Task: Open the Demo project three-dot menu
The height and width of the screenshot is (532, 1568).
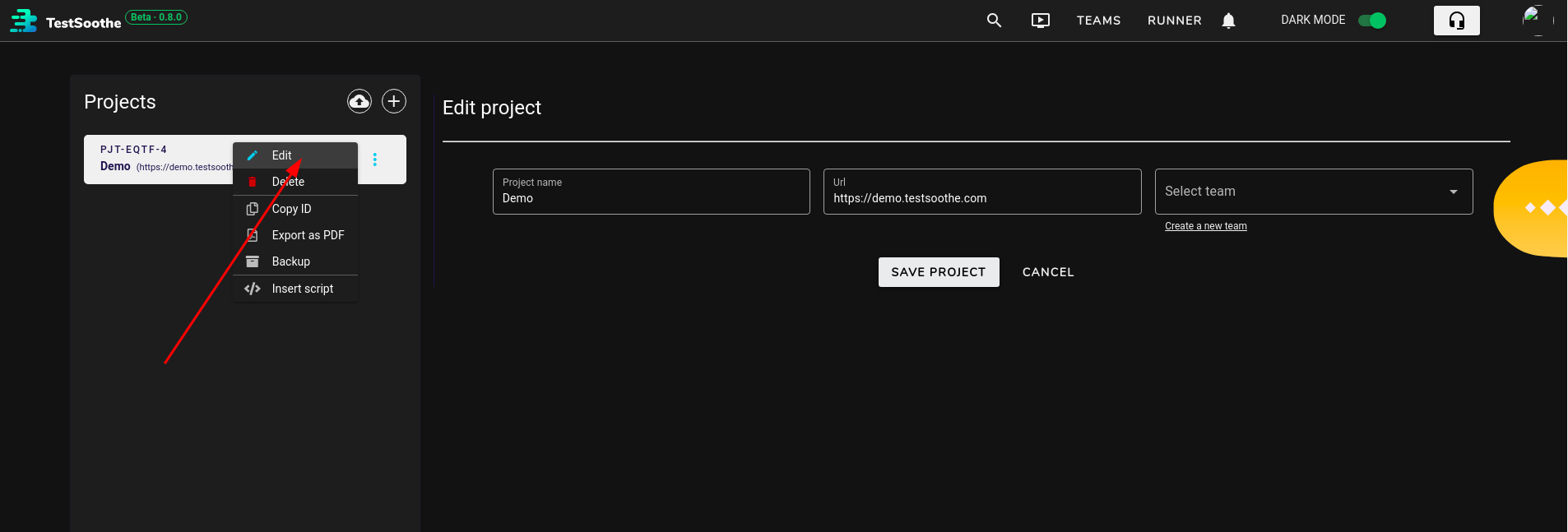Action: 375,160
